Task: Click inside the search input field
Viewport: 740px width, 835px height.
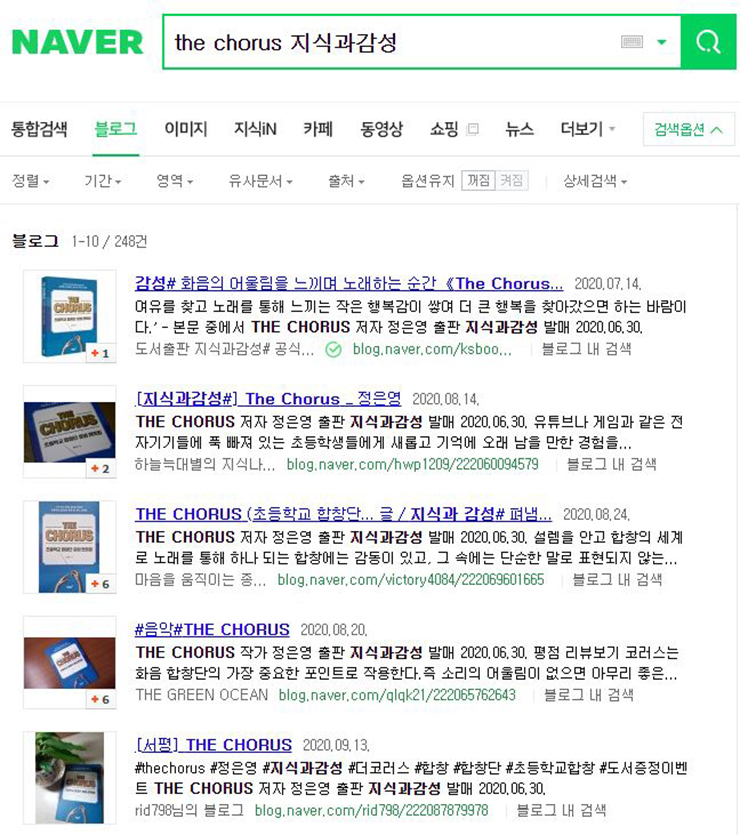Action: (394, 42)
